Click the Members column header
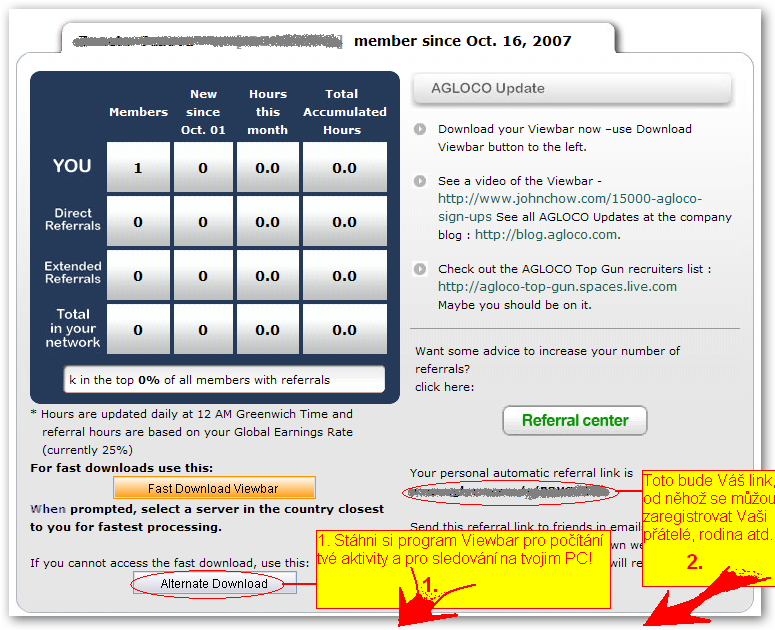 pyautogui.click(x=138, y=112)
